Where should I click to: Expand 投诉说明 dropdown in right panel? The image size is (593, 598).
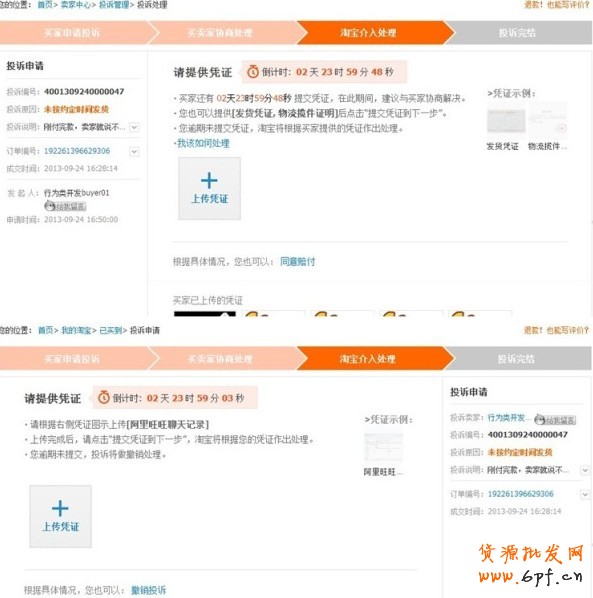(585, 470)
